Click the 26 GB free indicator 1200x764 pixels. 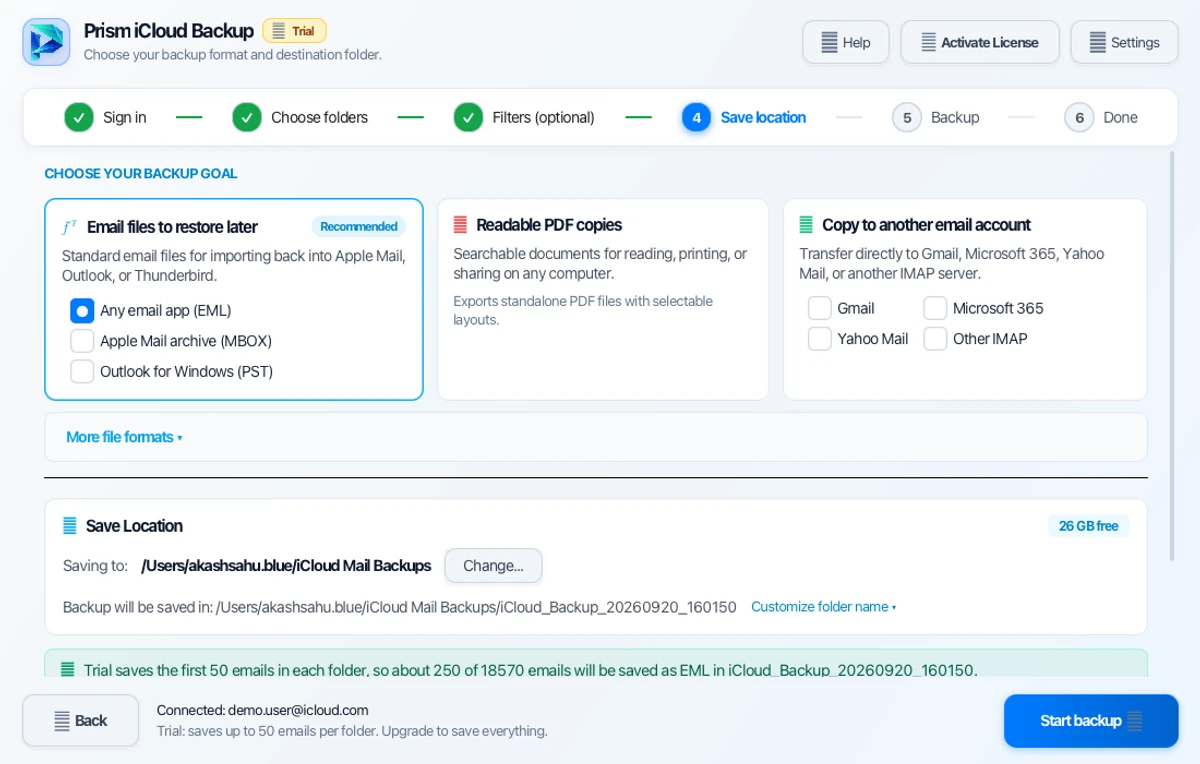click(x=1088, y=526)
